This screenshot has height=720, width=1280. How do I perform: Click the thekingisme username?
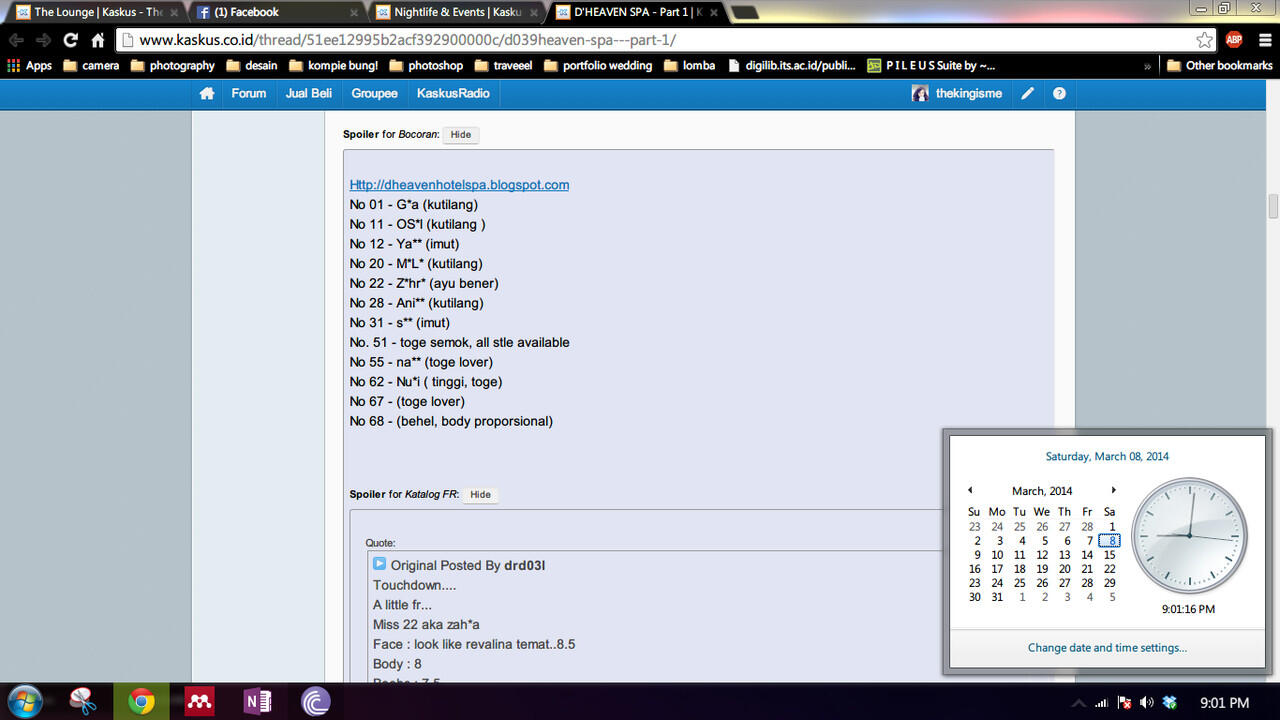click(969, 93)
